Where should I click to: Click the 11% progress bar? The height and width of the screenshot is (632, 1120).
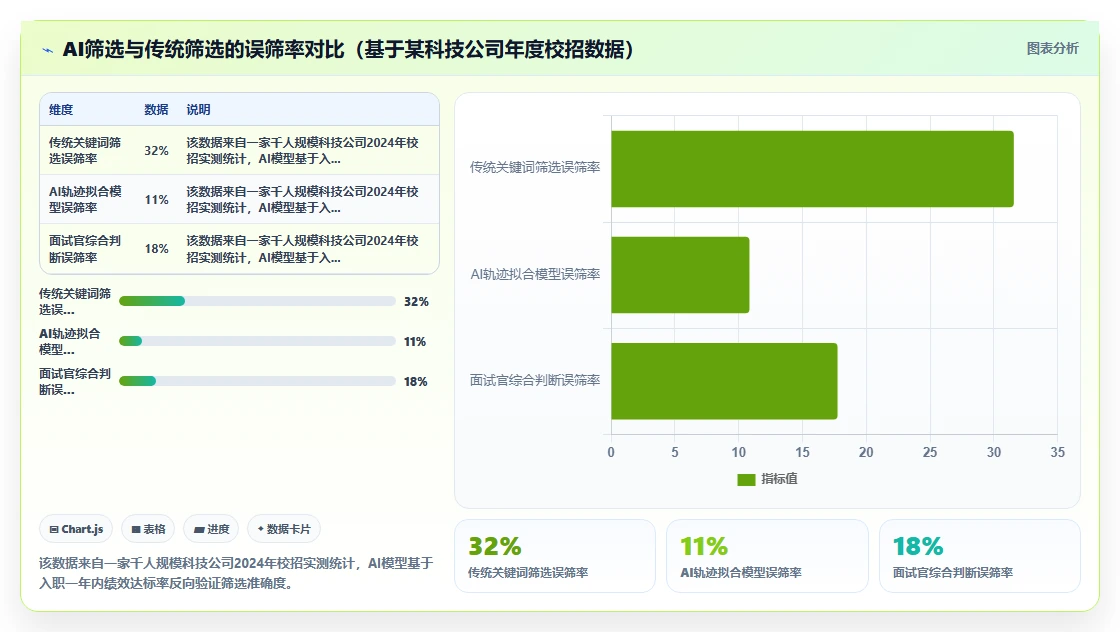[257, 341]
